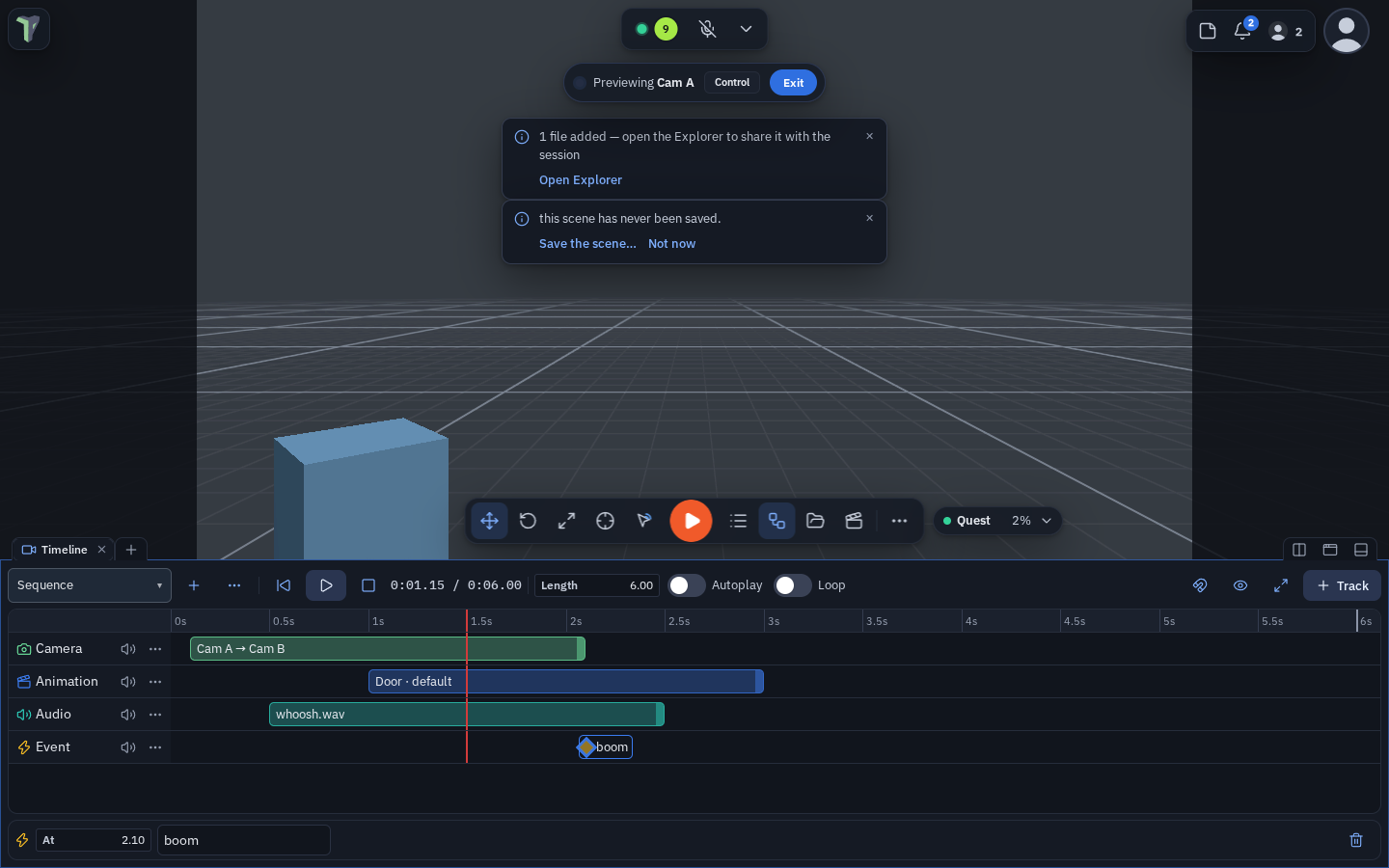Image resolution: width=1389 pixels, height=868 pixels.
Task: Open viewport toolbar more options
Action: 899,521
